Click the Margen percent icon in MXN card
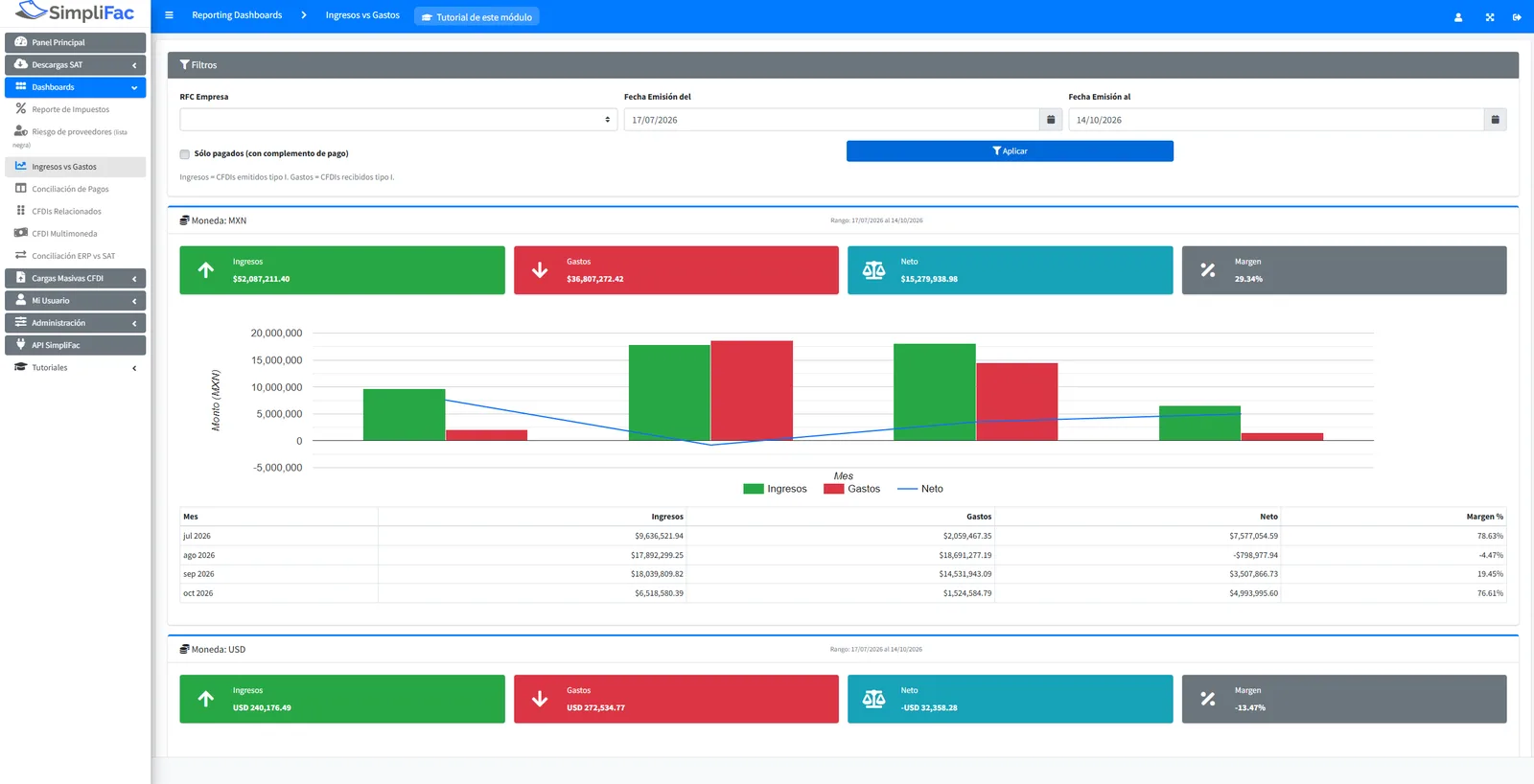 click(1208, 270)
